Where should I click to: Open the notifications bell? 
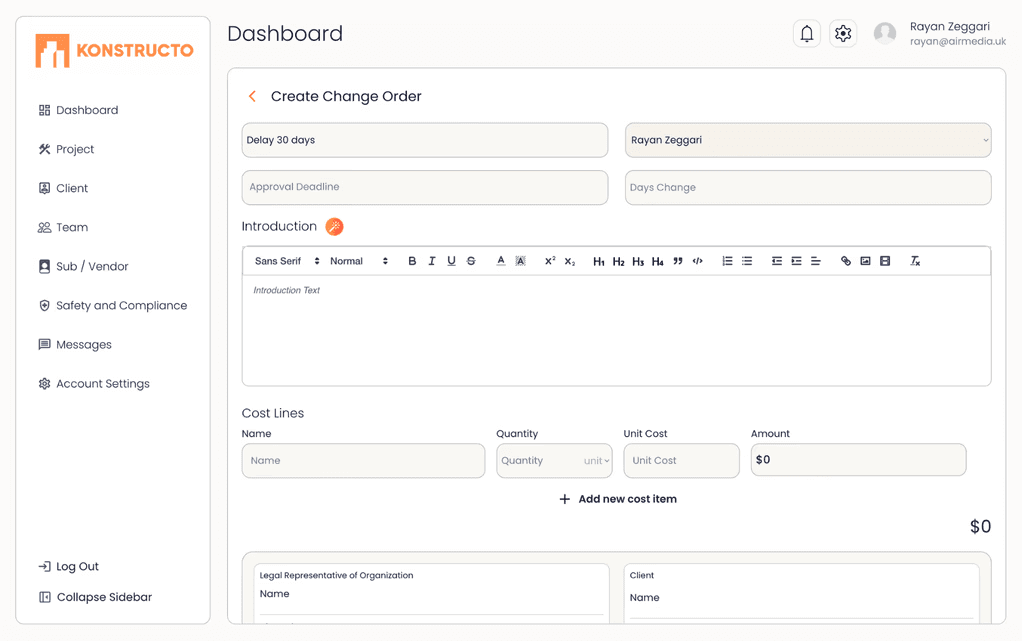click(807, 33)
